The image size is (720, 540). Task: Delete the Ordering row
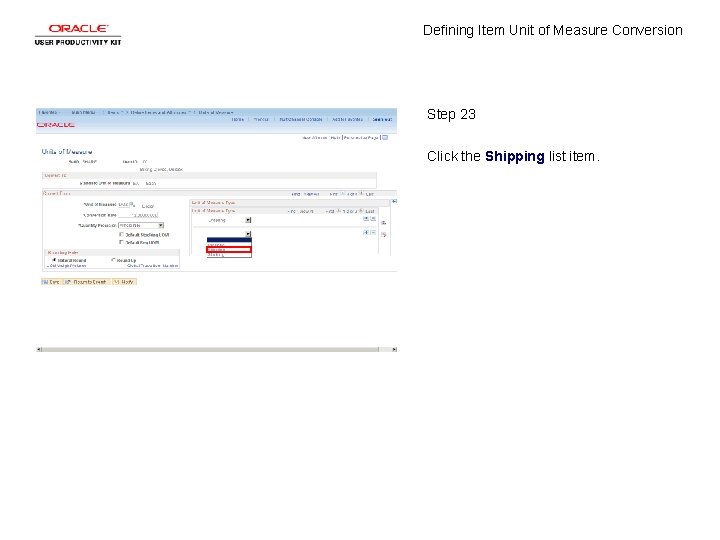373,219
